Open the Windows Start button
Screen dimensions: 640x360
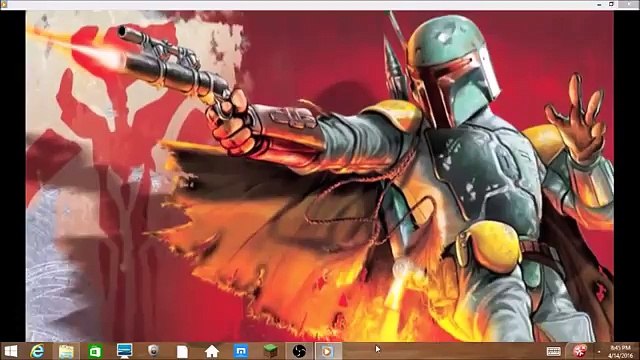[x=11, y=351]
